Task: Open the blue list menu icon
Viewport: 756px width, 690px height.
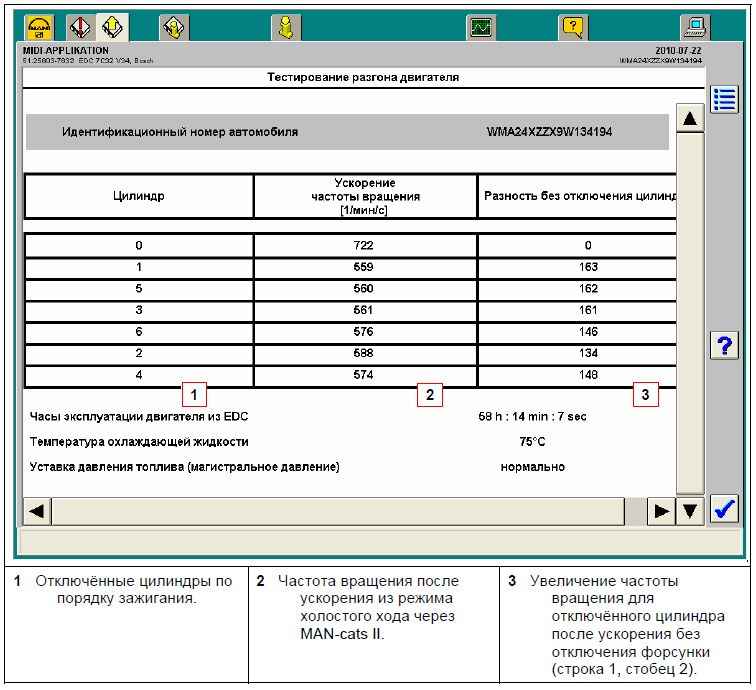Action: tap(723, 99)
